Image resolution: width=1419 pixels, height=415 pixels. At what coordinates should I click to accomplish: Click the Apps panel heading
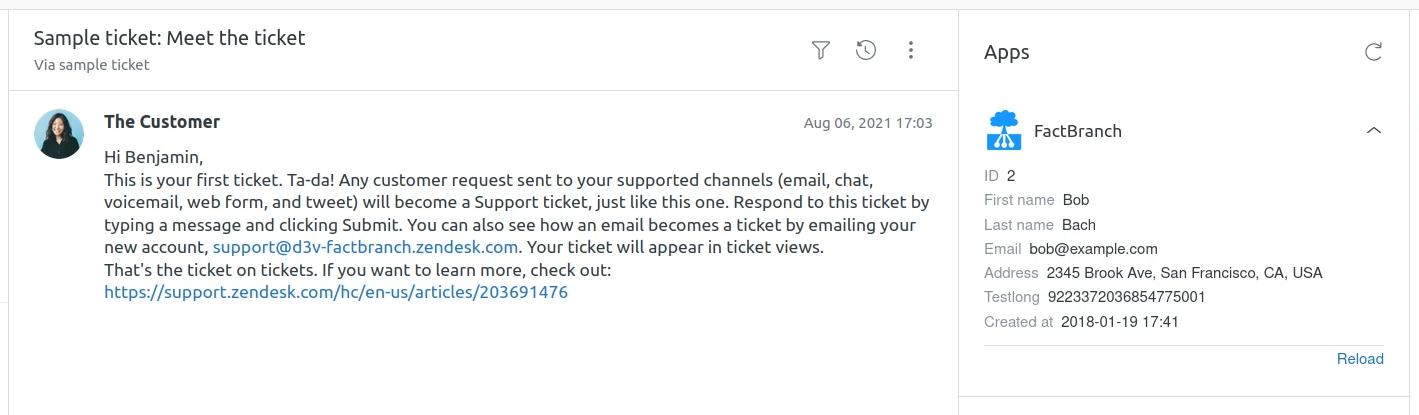click(1007, 52)
